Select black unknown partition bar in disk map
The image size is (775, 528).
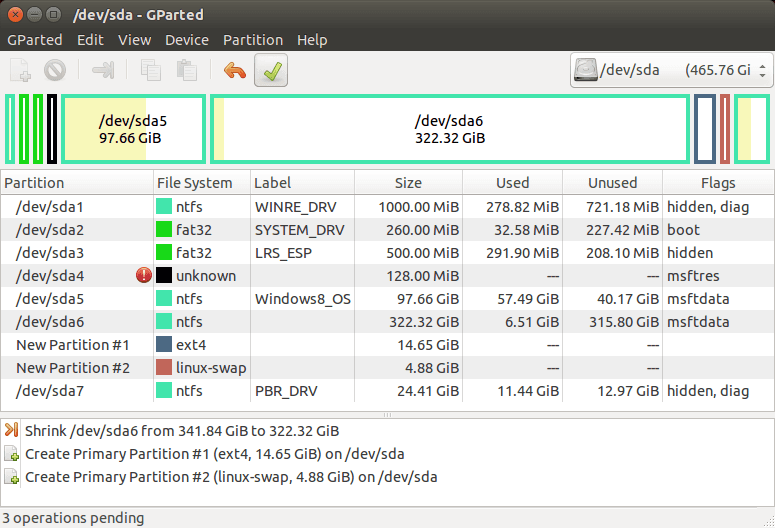[x=52, y=129]
